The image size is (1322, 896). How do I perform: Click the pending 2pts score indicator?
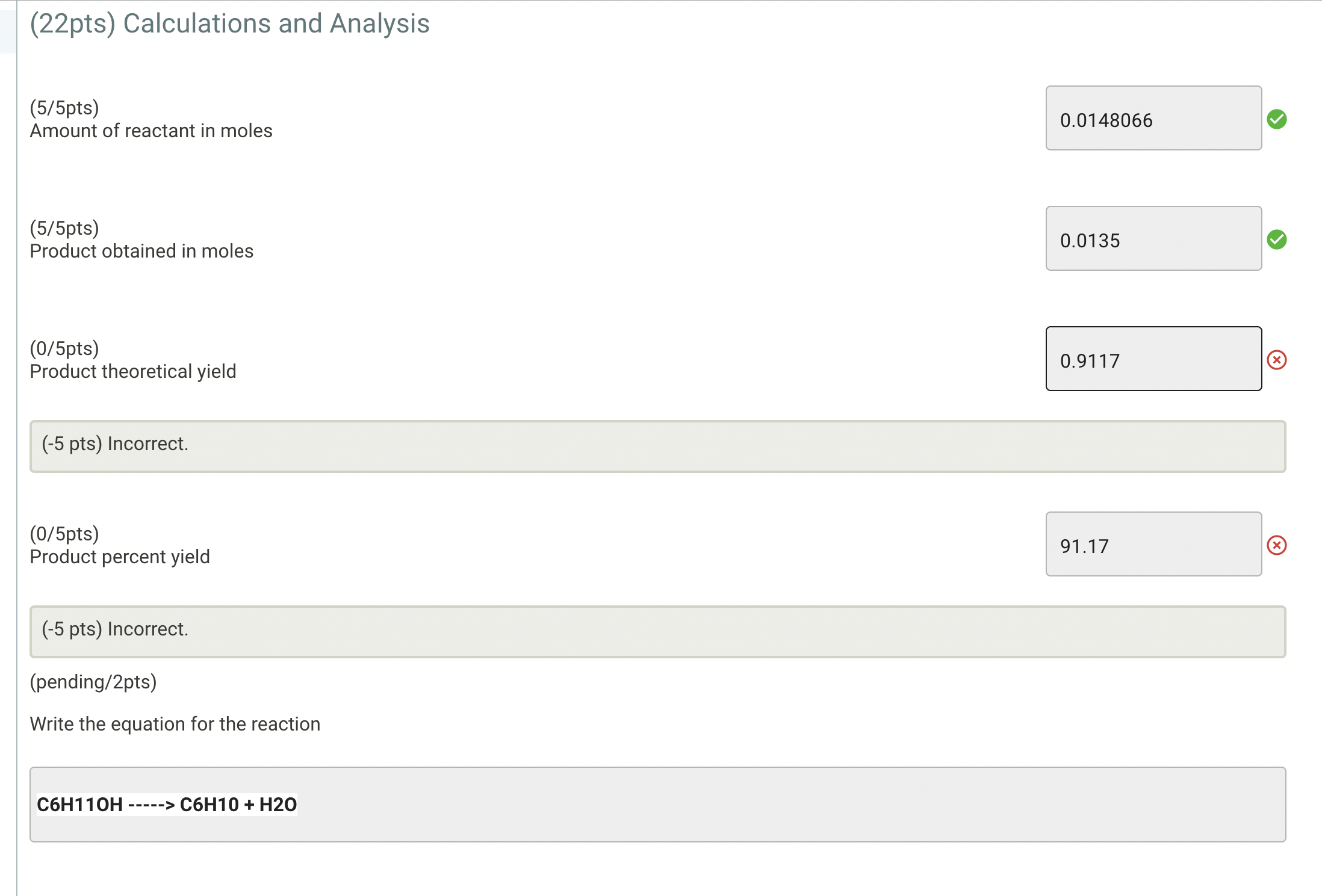[x=93, y=682]
